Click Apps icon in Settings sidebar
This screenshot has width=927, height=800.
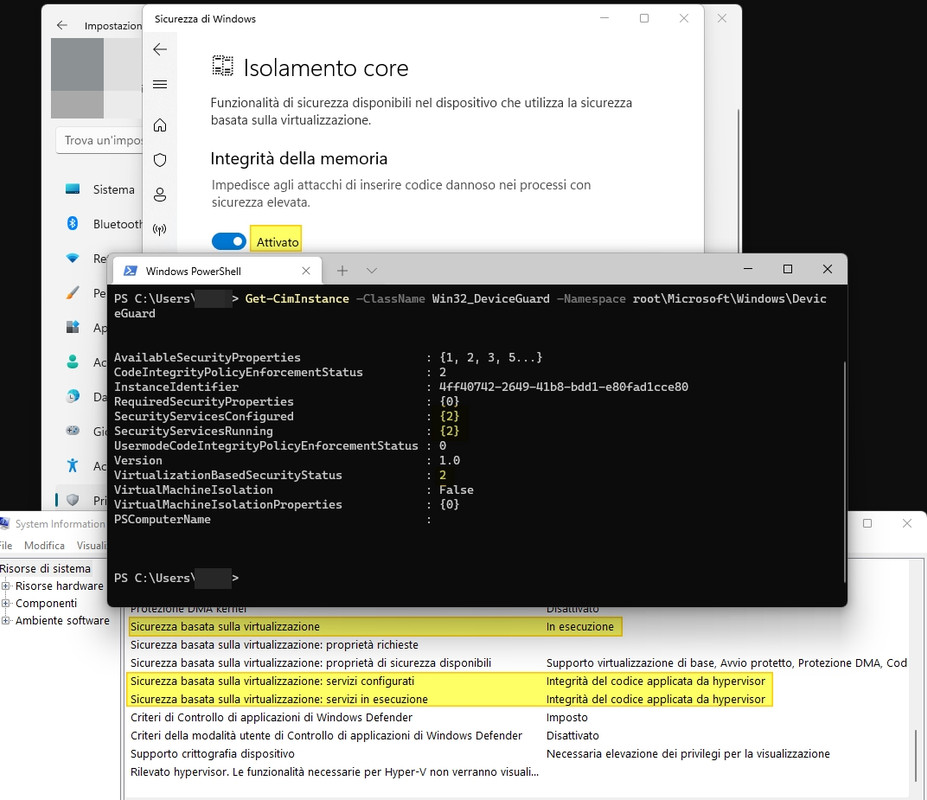click(x=73, y=327)
